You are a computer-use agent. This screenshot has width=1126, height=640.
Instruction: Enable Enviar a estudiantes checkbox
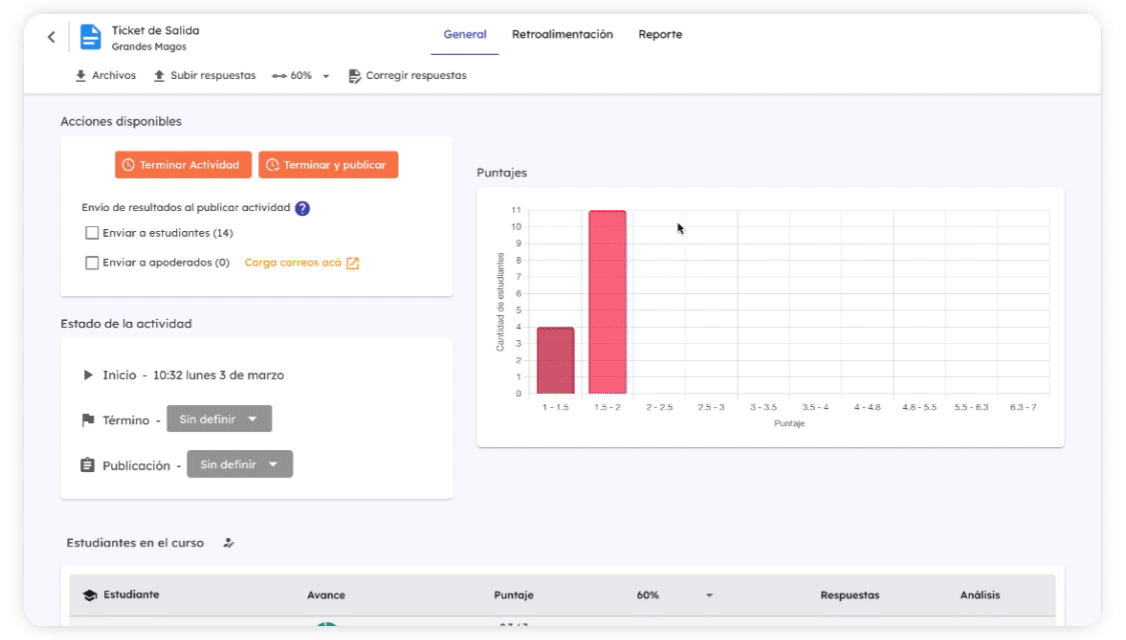(x=92, y=233)
